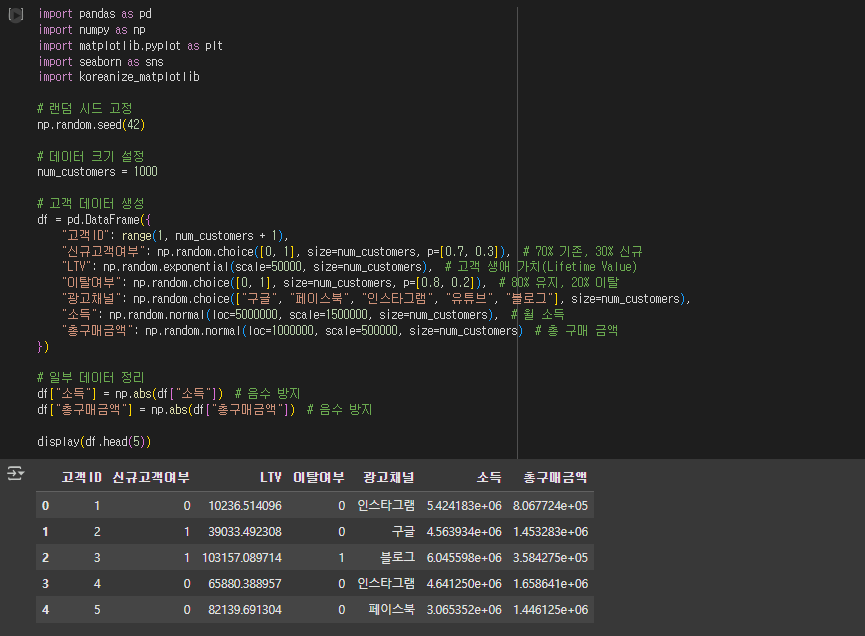The height and width of the screenshot is (636, 865).
Task: Select the 소득 column header
Action: 489,477
